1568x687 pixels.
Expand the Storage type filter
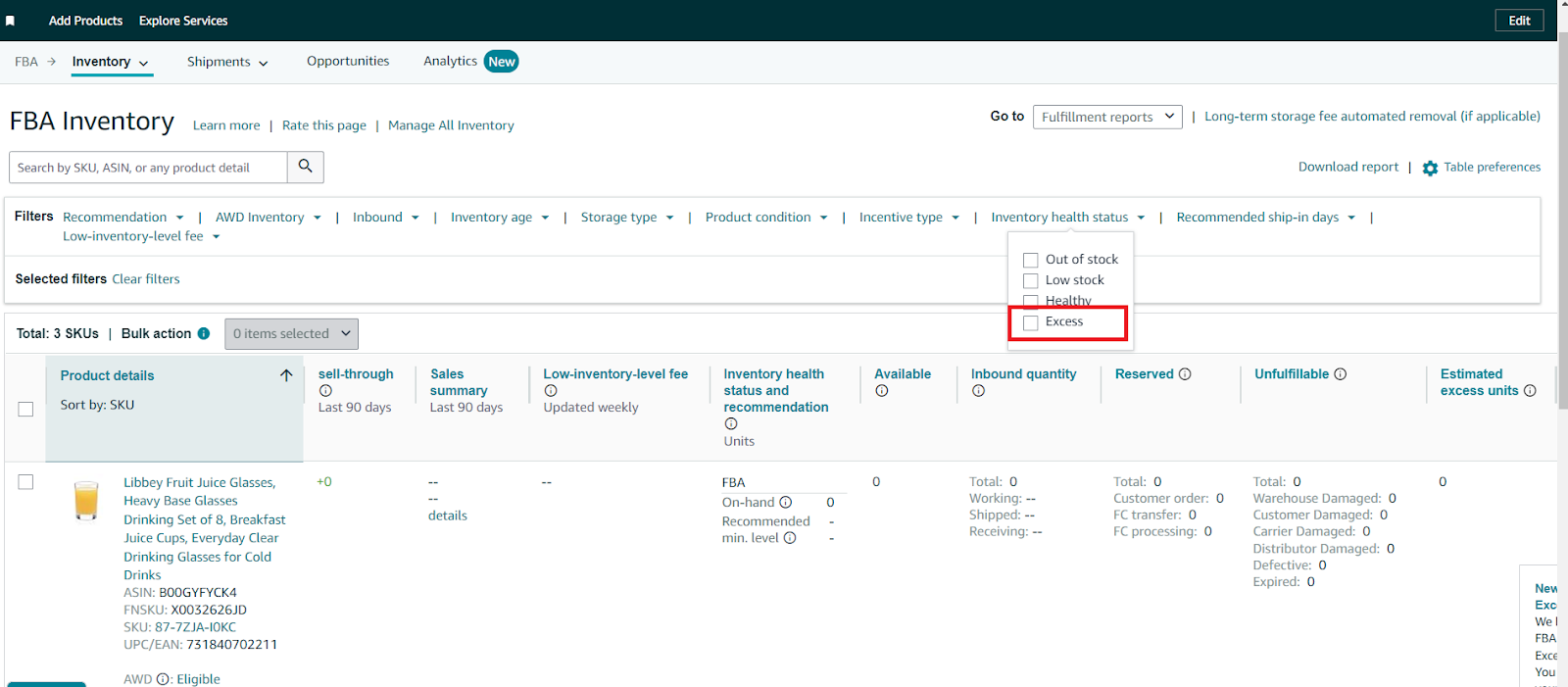[x=627, y=218]
